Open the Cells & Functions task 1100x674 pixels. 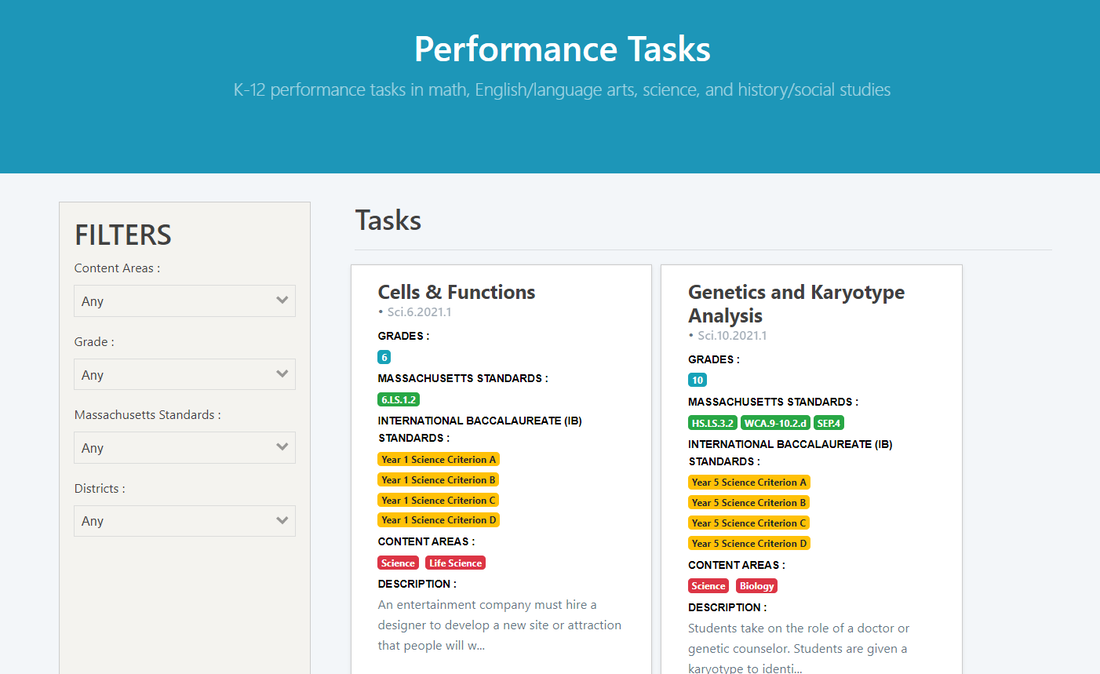tap(456, 292)
